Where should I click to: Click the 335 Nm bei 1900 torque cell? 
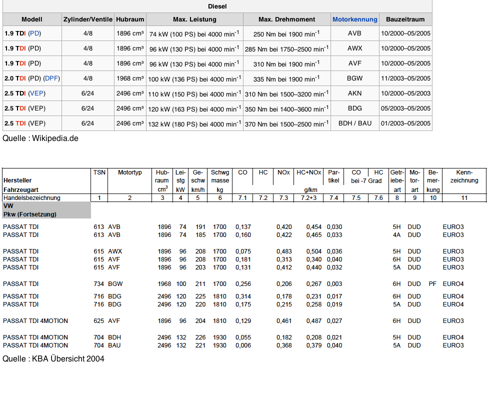click(287, 79)
